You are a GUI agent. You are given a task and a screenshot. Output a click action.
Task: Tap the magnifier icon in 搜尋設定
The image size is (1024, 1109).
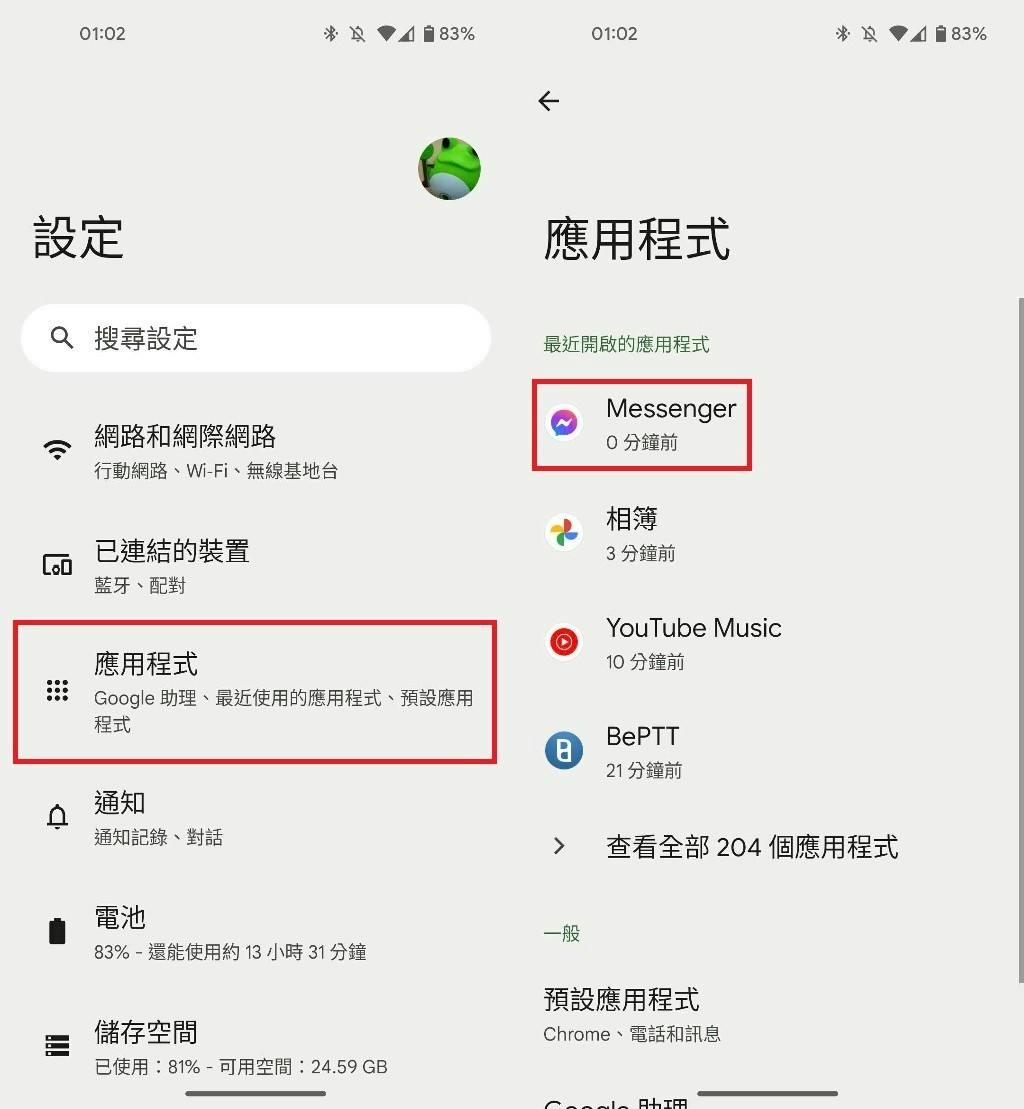pyautogui.click(x=62, y=338)
